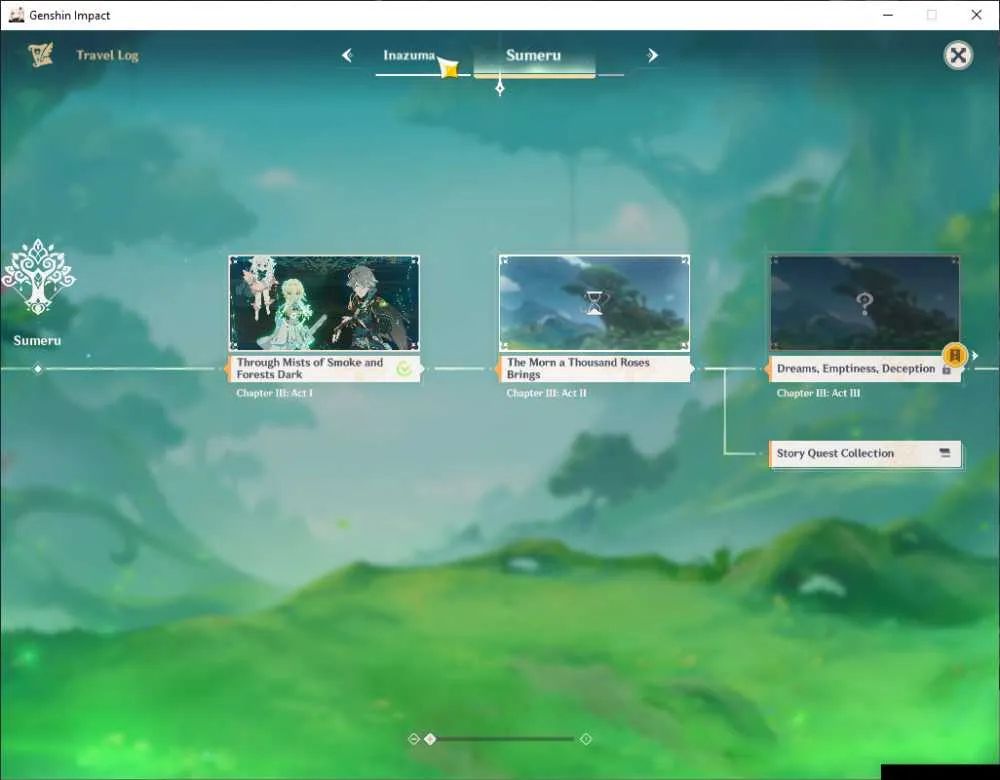Click the Act I character thumbnail image

[x=324, y=303]
